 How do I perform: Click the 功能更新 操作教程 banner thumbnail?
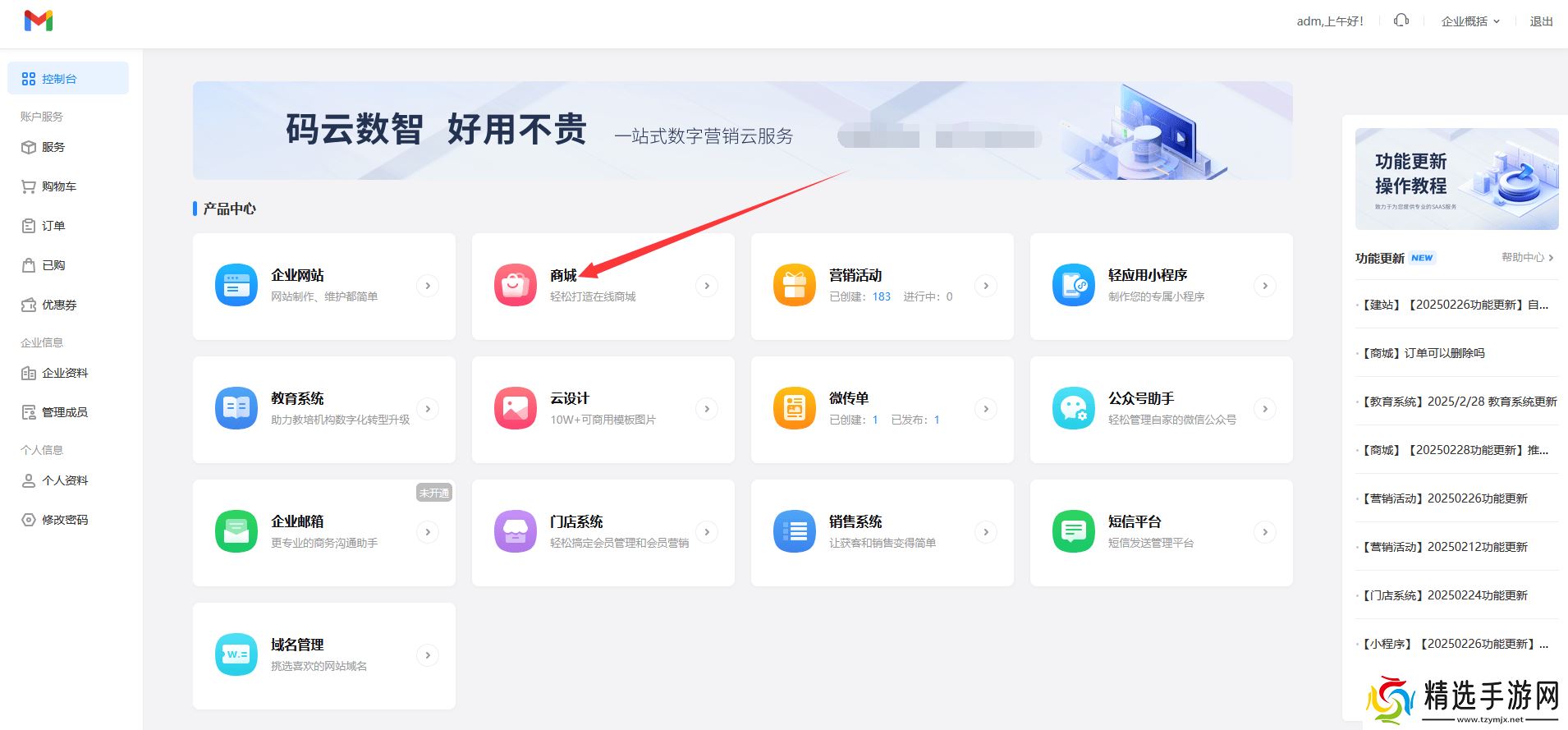pos(1456,179)
